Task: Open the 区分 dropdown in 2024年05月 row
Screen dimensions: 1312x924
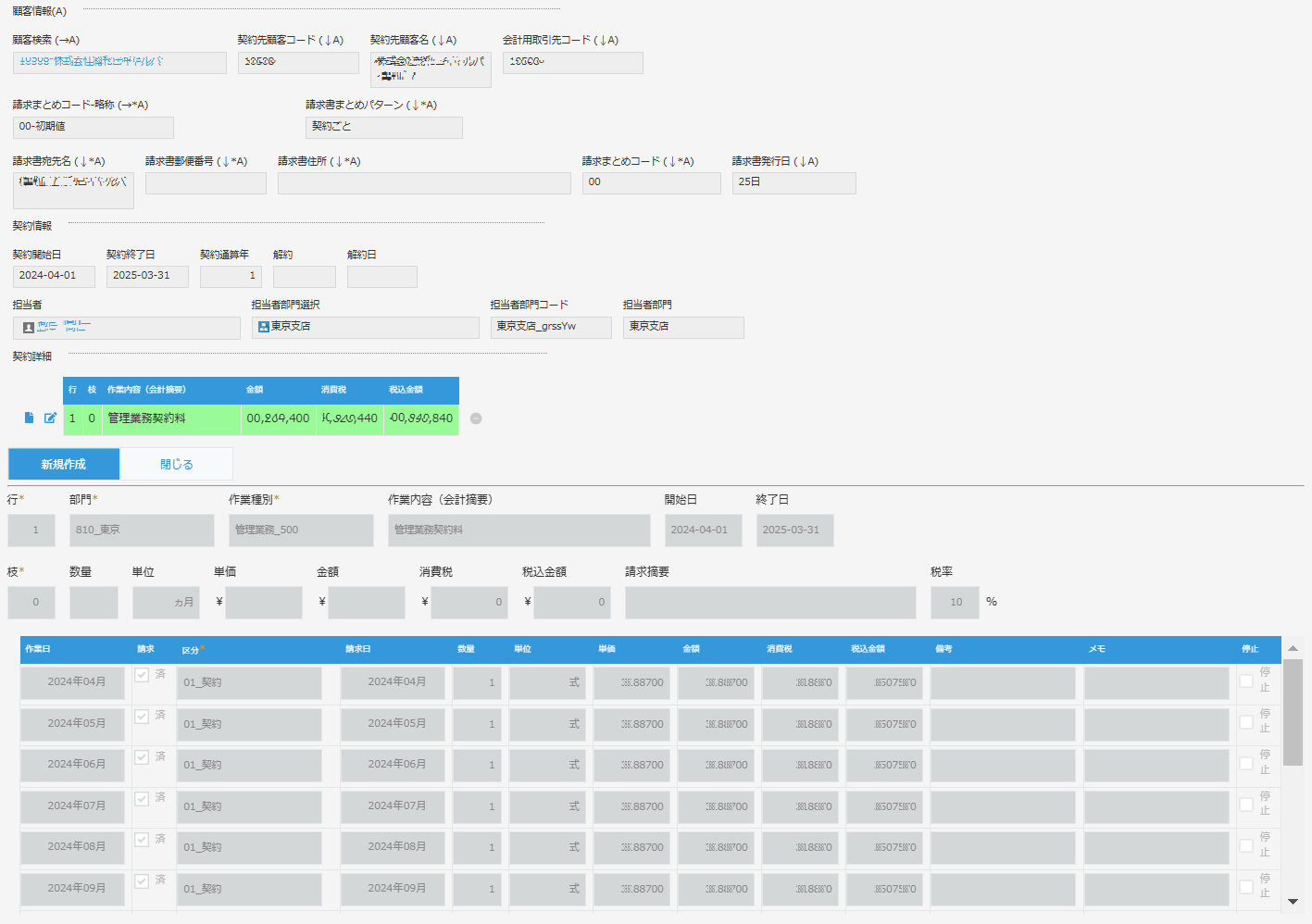Action: pyautogui.click(x=252, y=724)
